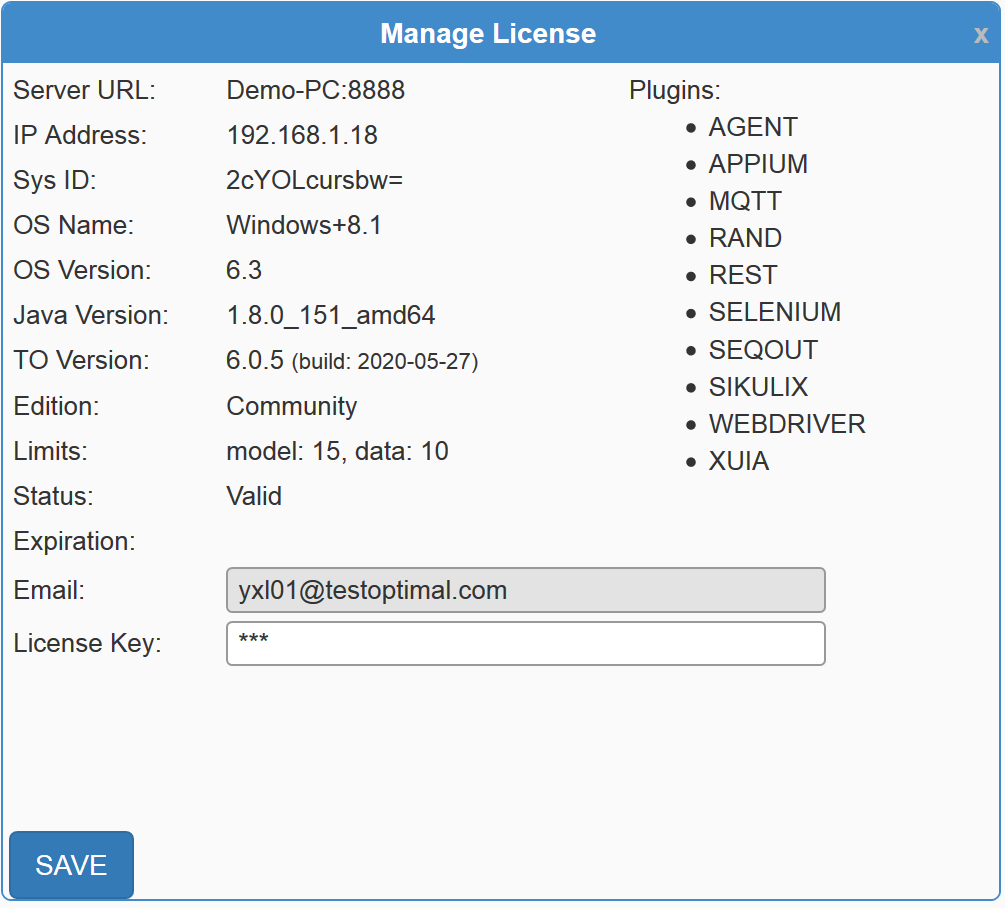Click the Community edition value
Screen dimensions: 1005x908
(291, 406)
